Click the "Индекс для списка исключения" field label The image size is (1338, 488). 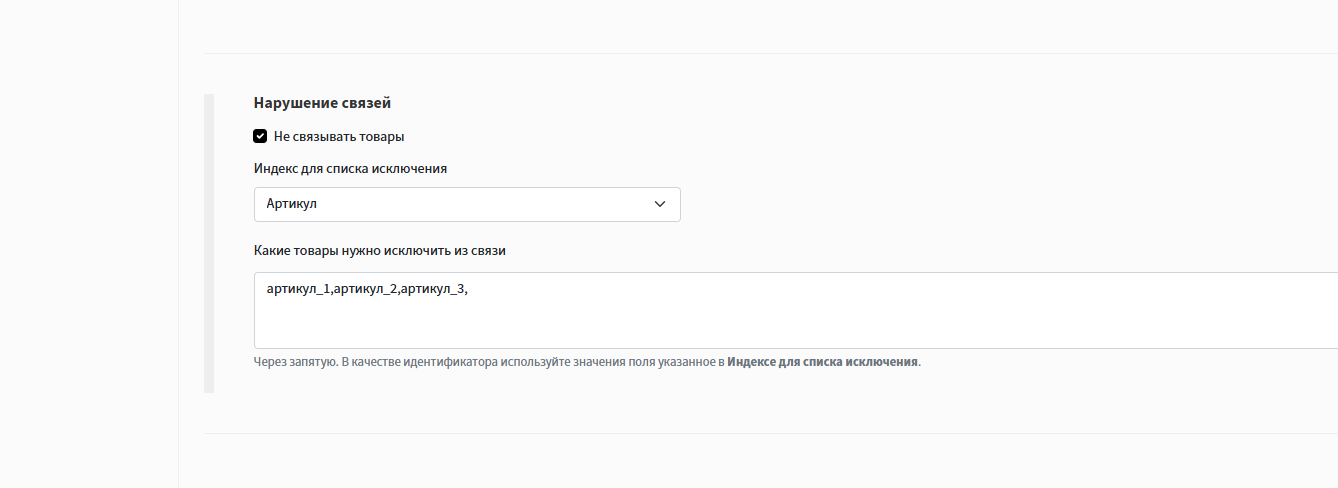(350, 168)
